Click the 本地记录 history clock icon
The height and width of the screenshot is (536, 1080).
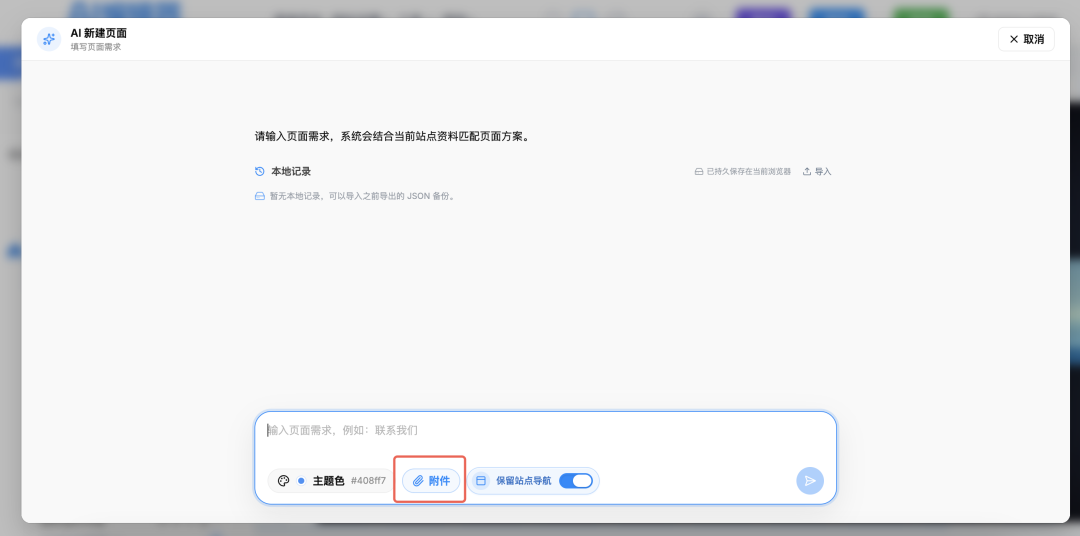click(x=260, y=172)
